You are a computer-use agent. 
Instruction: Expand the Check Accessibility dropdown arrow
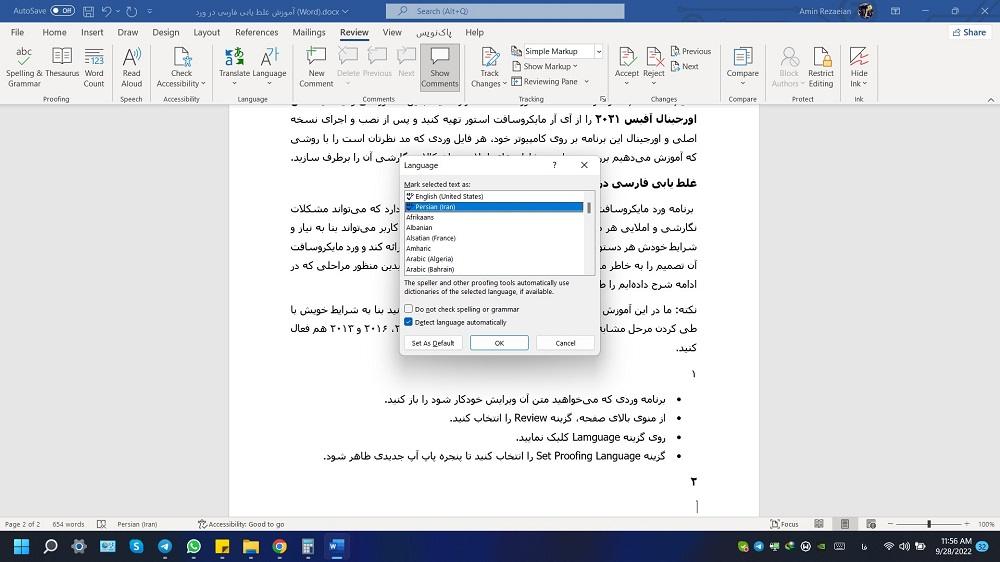tap(203, 84)
